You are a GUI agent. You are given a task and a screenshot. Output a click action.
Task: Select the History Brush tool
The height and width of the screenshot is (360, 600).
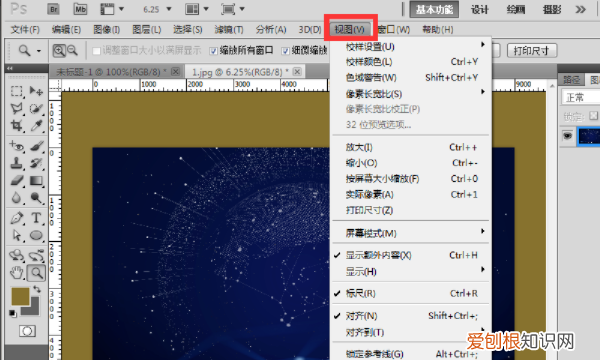click(36, 163)
